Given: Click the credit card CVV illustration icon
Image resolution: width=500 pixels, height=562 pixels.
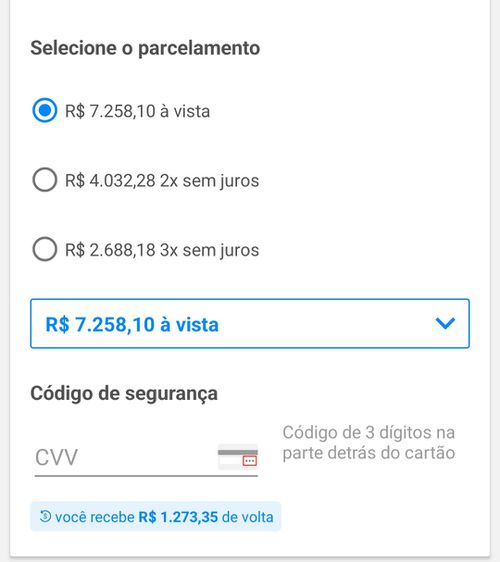Looking at the screenshot, I should (x=238, y=456).
